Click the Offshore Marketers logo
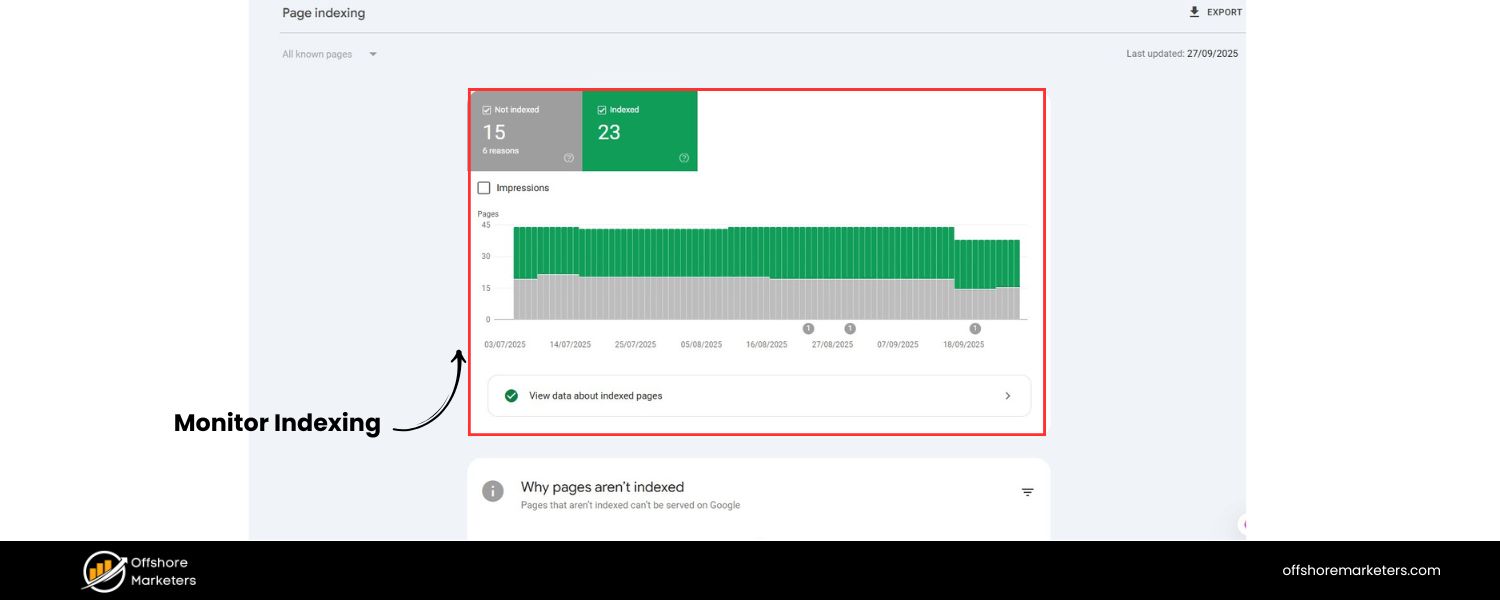 coord(138,570)
